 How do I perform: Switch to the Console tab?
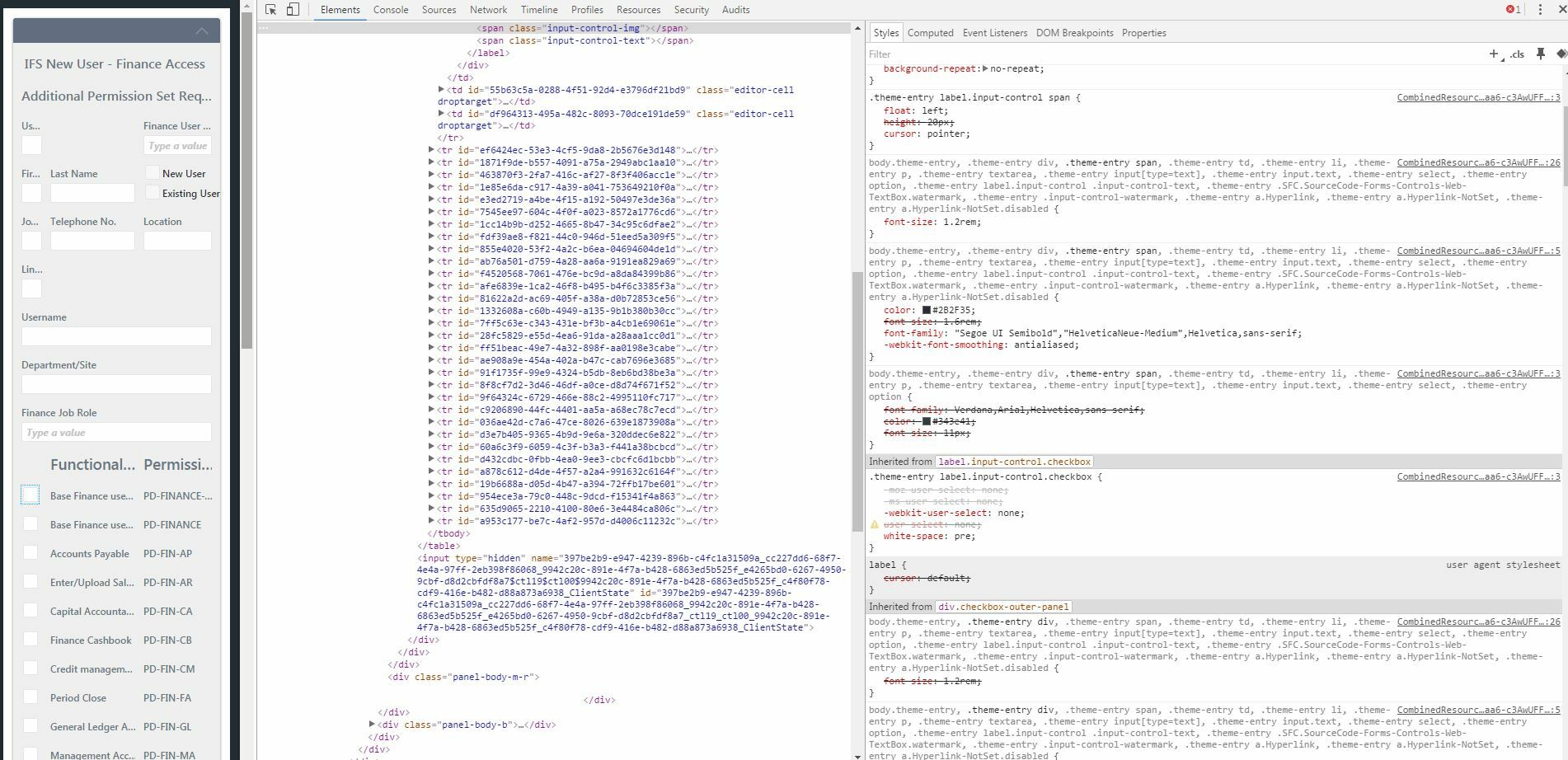click(391, 10)
